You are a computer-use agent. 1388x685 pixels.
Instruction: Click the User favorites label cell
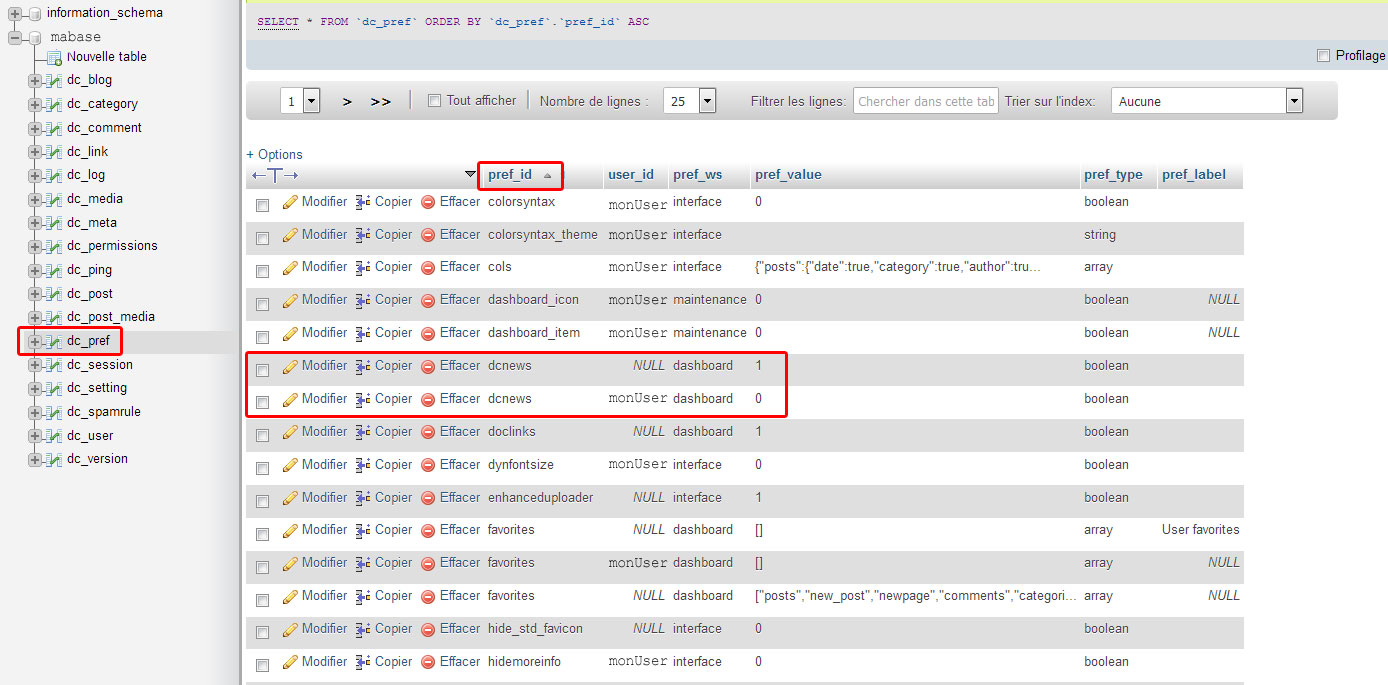1200,529
